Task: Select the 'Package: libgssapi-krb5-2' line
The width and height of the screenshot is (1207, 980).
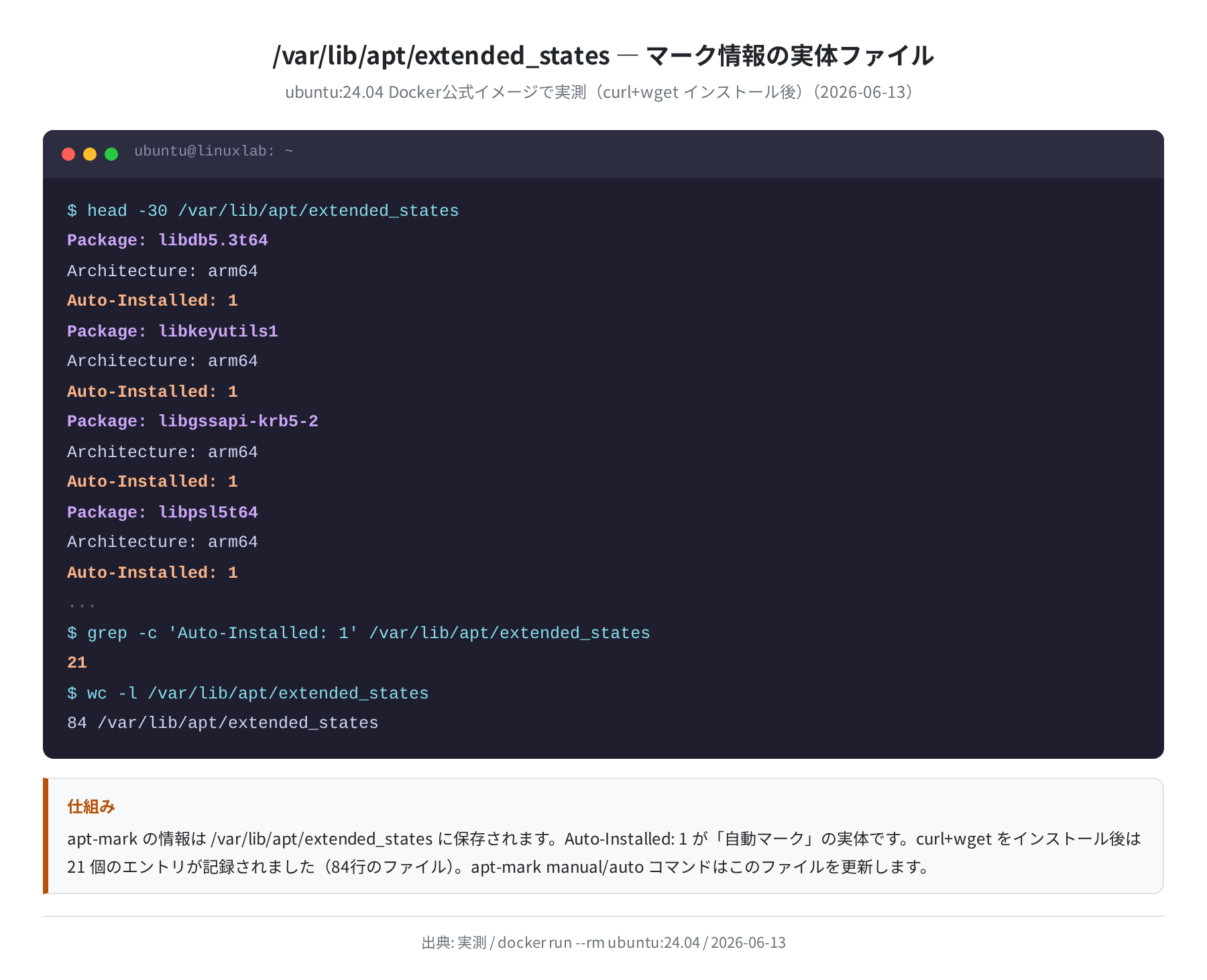Action: [x=192, y=421]
